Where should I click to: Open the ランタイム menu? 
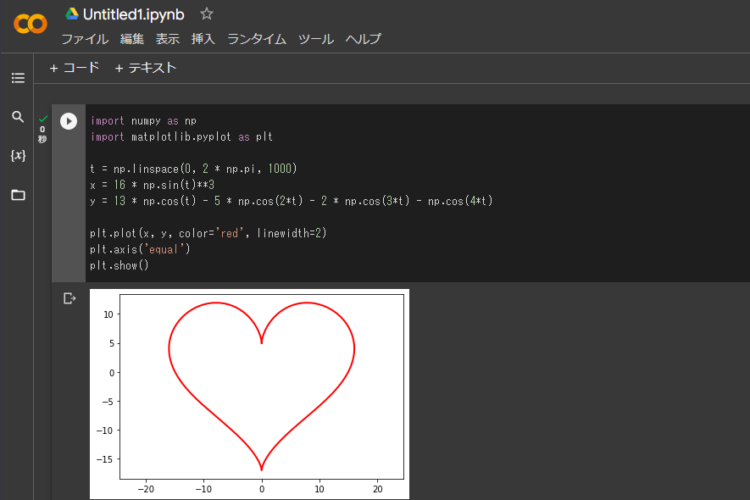[x=256, y=39]
